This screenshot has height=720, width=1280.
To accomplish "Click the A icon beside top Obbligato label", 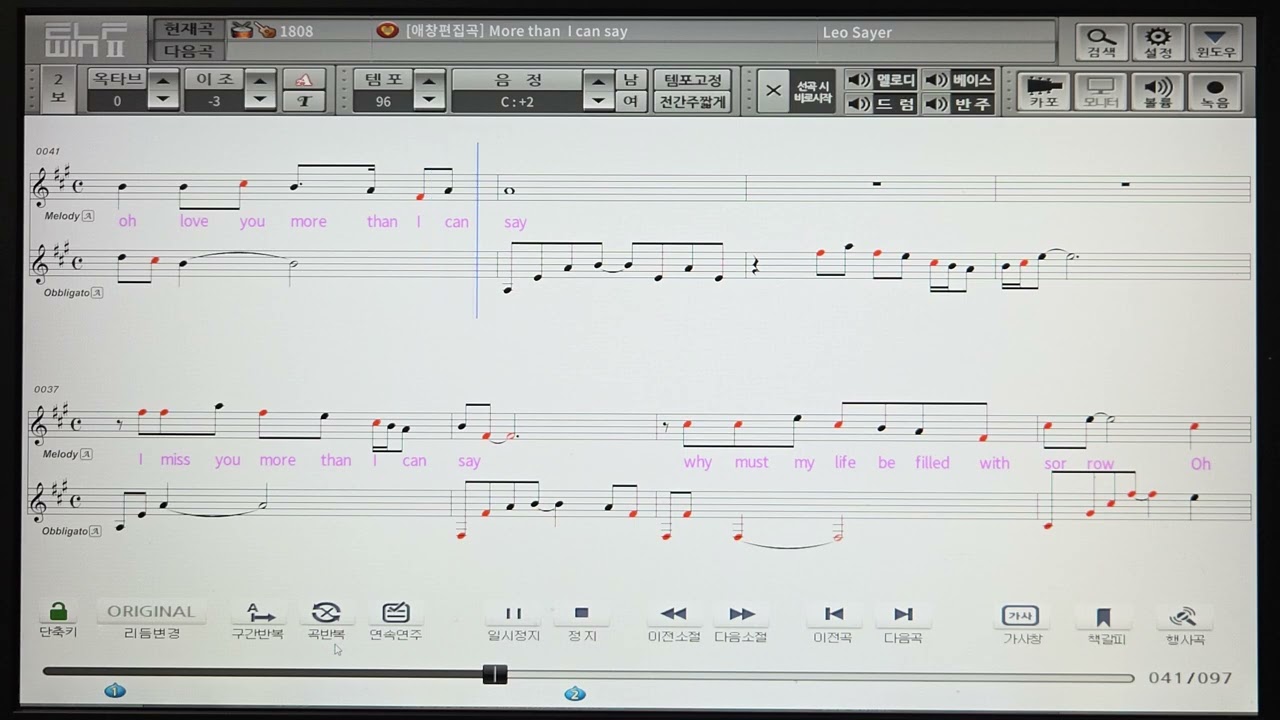I will [97, 293].
